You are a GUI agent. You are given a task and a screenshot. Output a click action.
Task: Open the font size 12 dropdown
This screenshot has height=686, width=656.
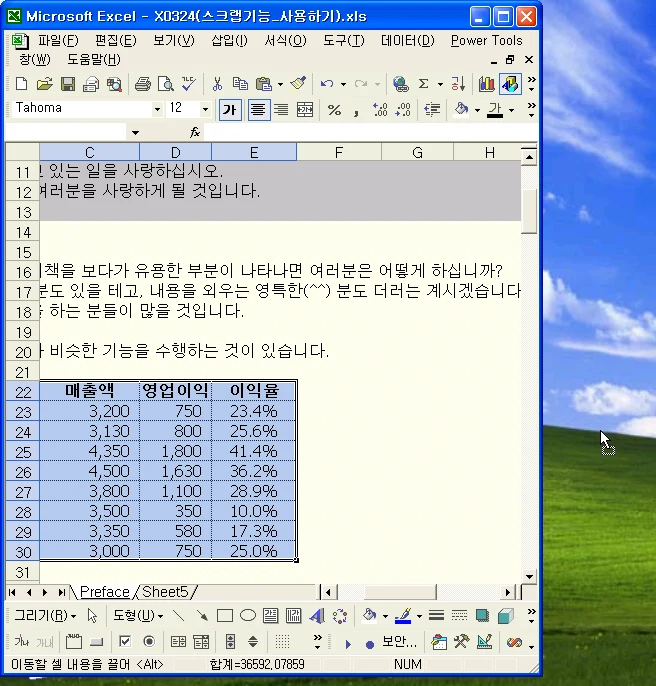click(x=205, y=109)
